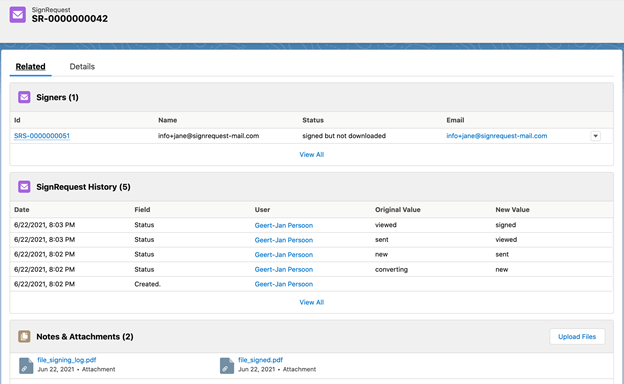This screenshot has width=624, height=384.
Task: Open file_signing_log.pdf attachment
Action: tap(67, 360)
